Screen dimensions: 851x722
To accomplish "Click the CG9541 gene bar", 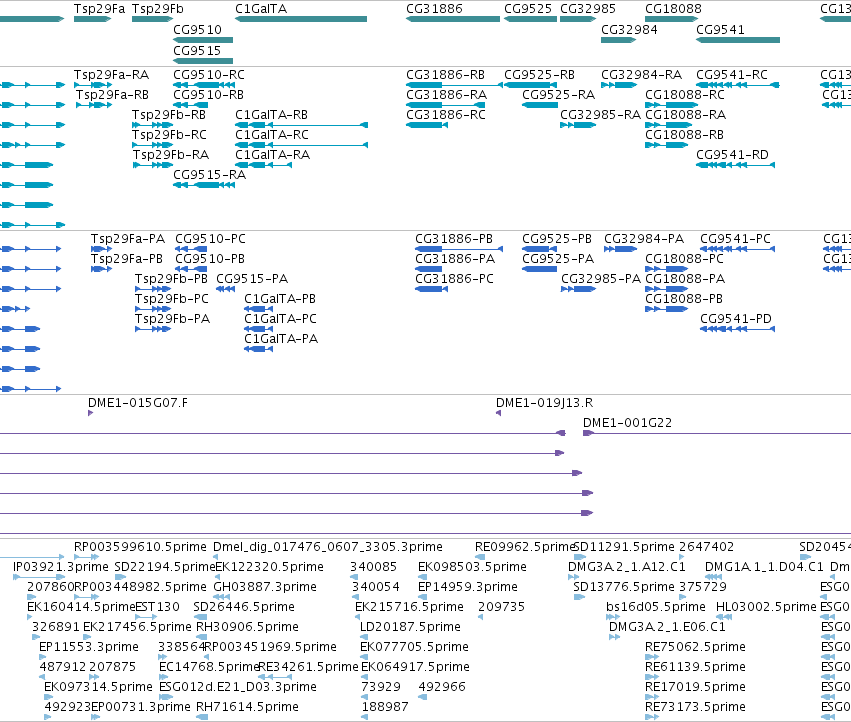I will pyautogui.click(x=738, y=40).
